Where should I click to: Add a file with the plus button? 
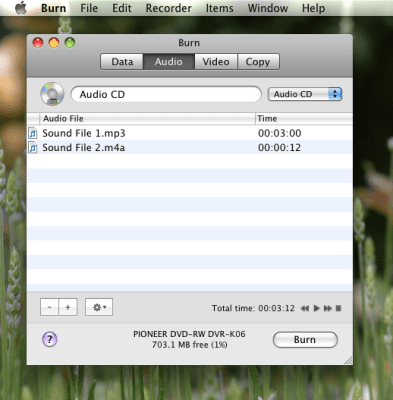pyautogui.click(x=68, y=307)
